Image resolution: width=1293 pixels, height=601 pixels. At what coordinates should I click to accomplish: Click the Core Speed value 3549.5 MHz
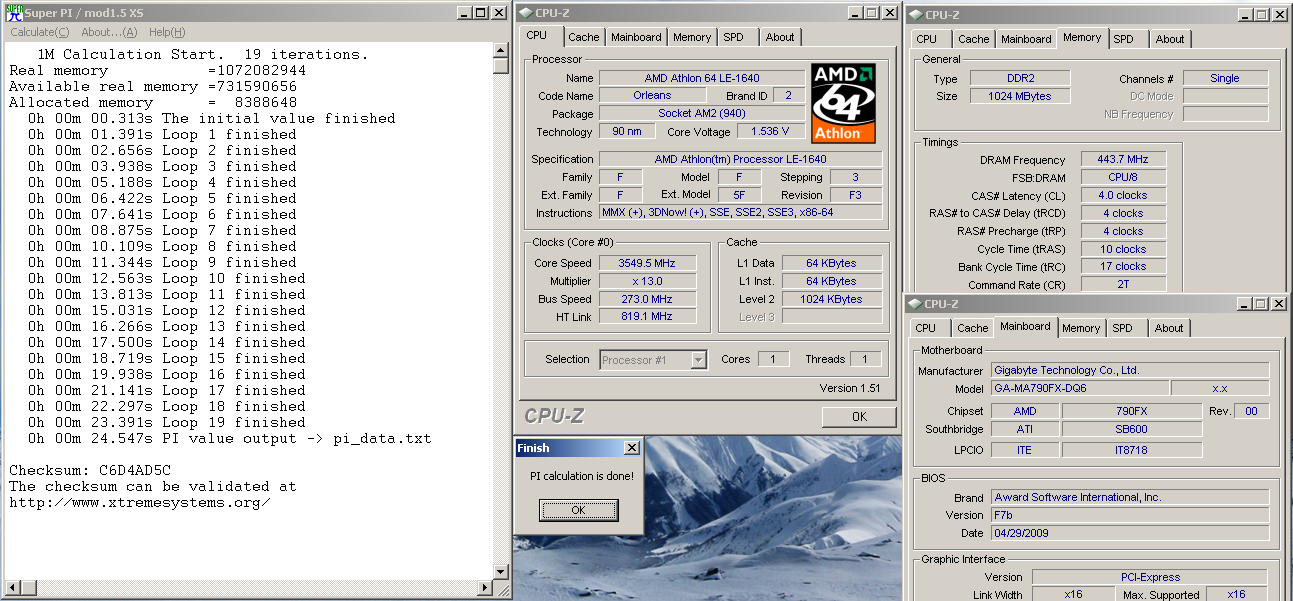click(647, 263)
